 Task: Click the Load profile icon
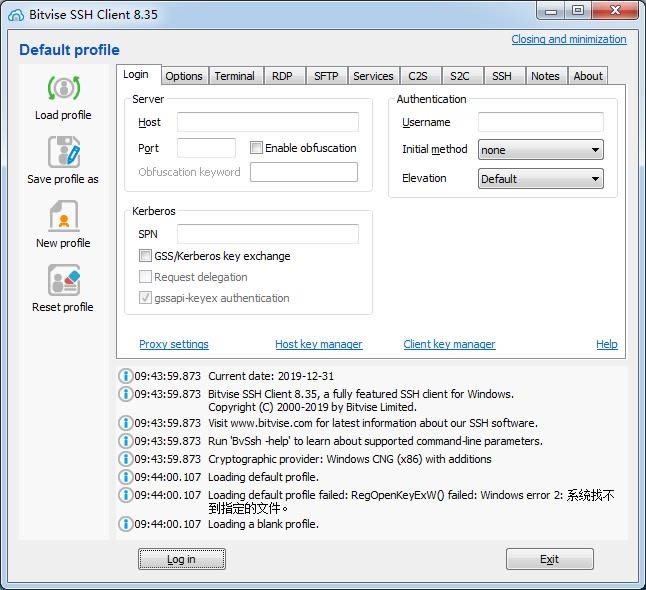pyautogui.click(x=64, y=88)
